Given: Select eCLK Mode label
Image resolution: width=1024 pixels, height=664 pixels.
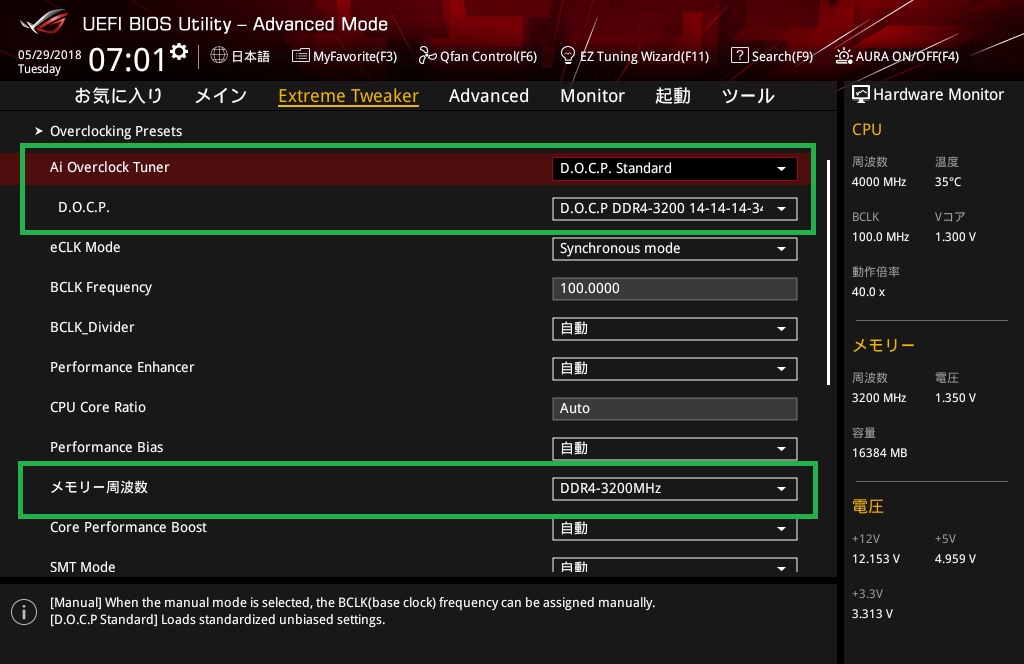Looking at the screenshot, I should pos(85,247).
